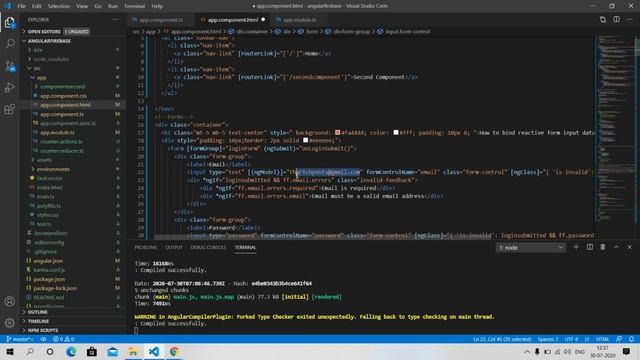Click the master git branch in status bar
Image resolution: width=640 pixels, height=360 pixels.
(20, 339)
